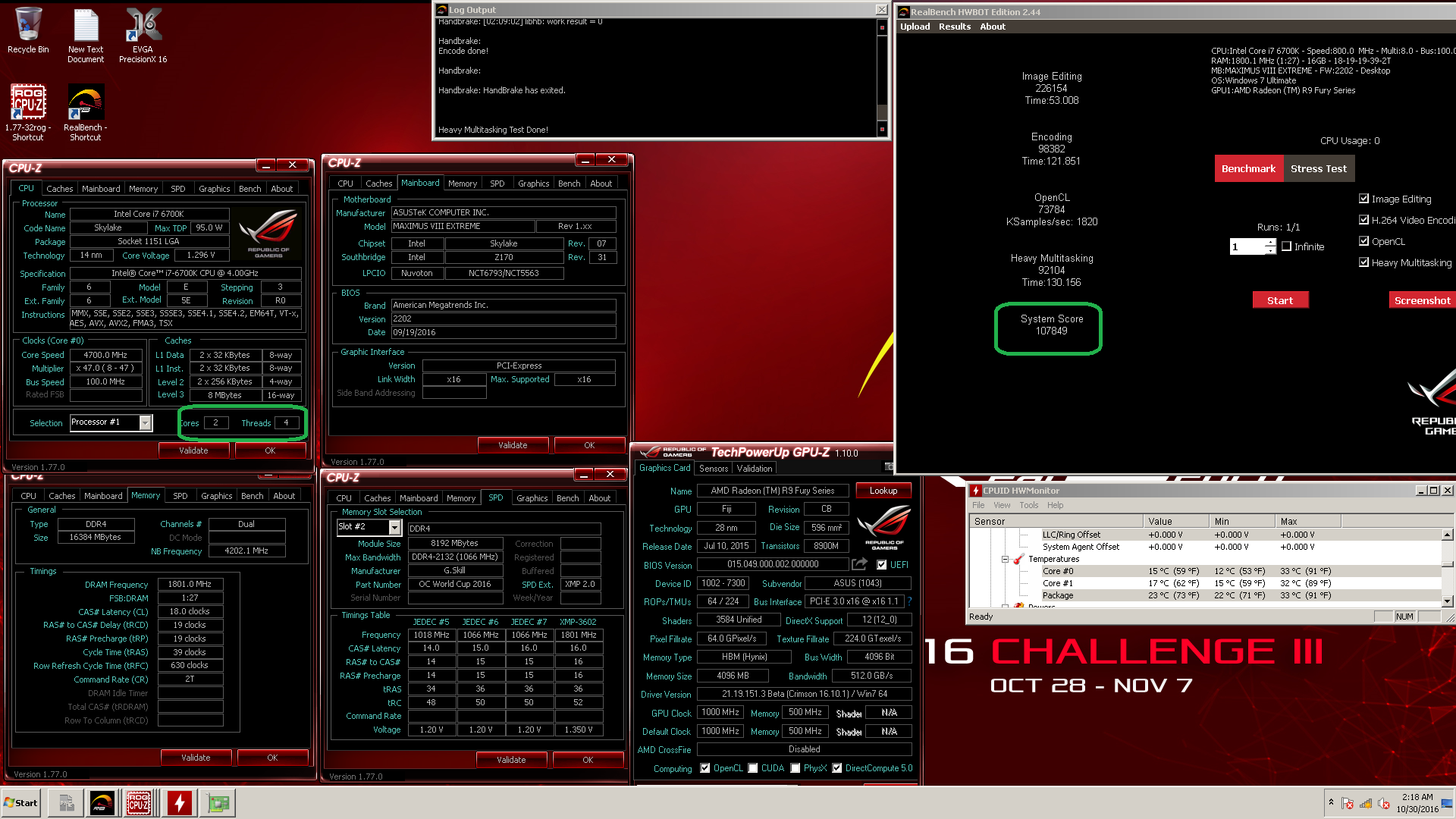This screenshot has height=819, width=1456.
Task: Switch to the Sensors tab in GPU-Z
Action: coord(713,469)
